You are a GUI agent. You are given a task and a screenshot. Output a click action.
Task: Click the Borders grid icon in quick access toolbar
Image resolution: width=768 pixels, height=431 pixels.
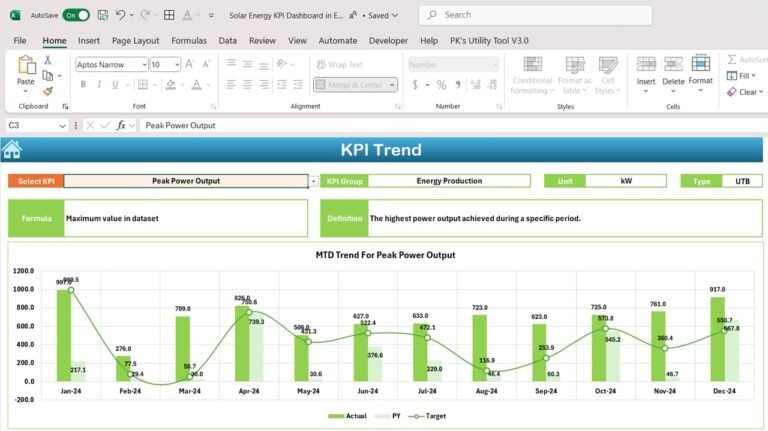(x=169, y=15)
